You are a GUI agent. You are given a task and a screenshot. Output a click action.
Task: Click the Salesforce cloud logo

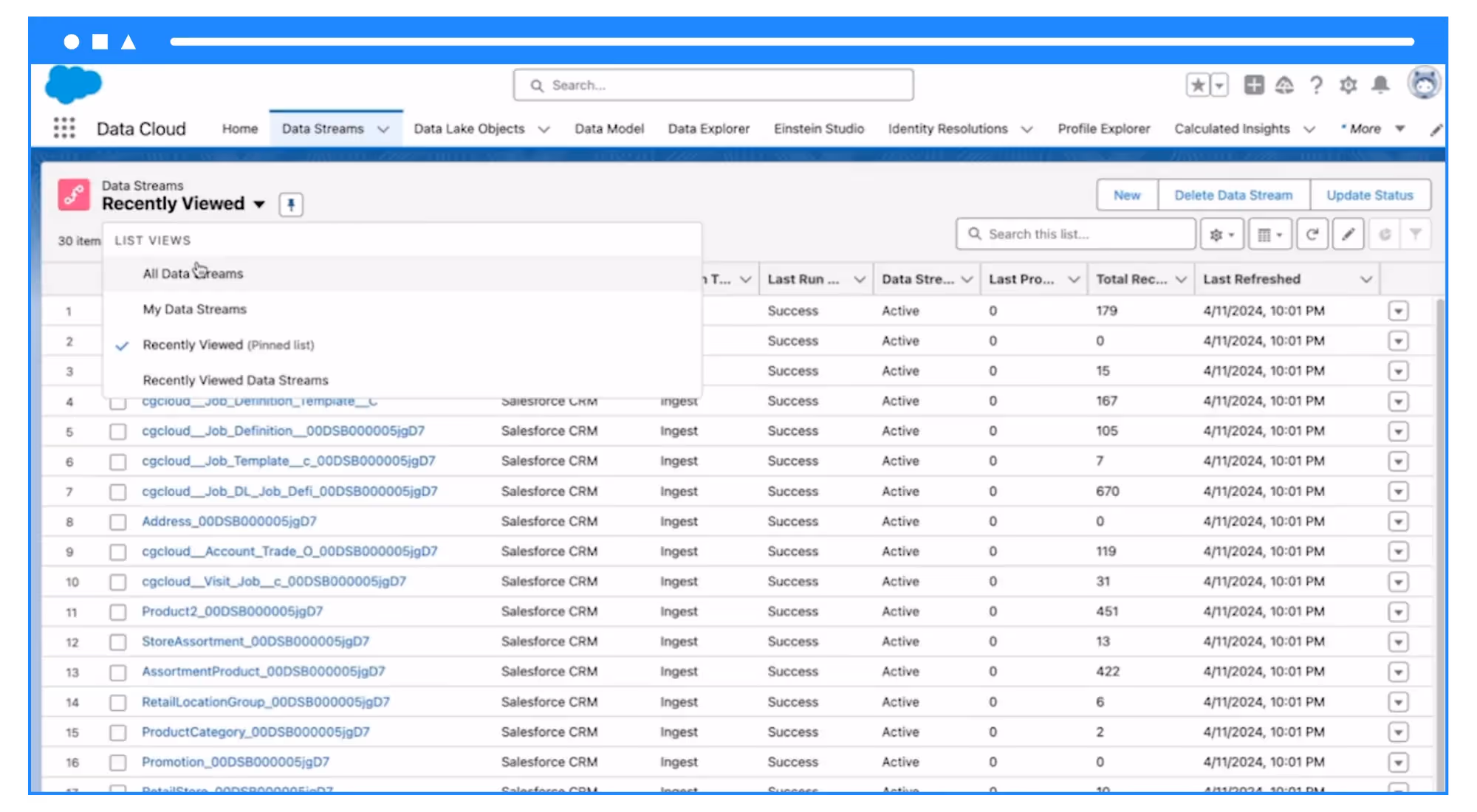tap(73, 84)
